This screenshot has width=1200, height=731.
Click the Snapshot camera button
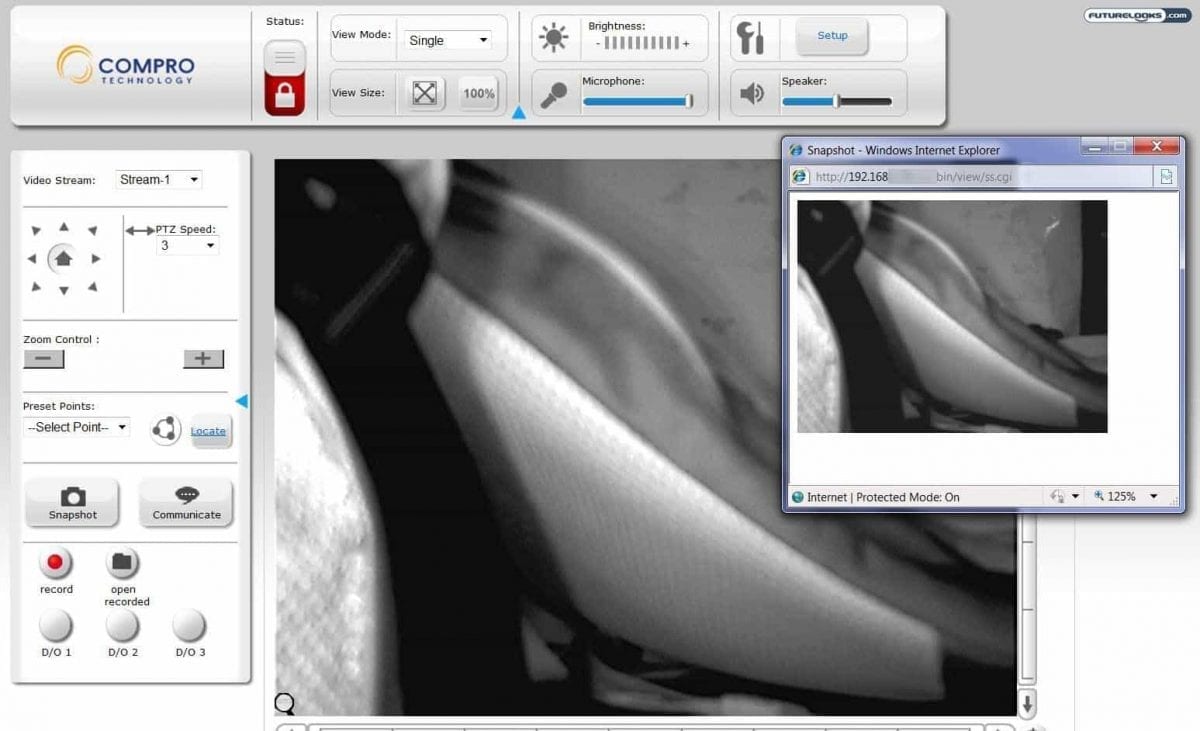coord(72,502)
